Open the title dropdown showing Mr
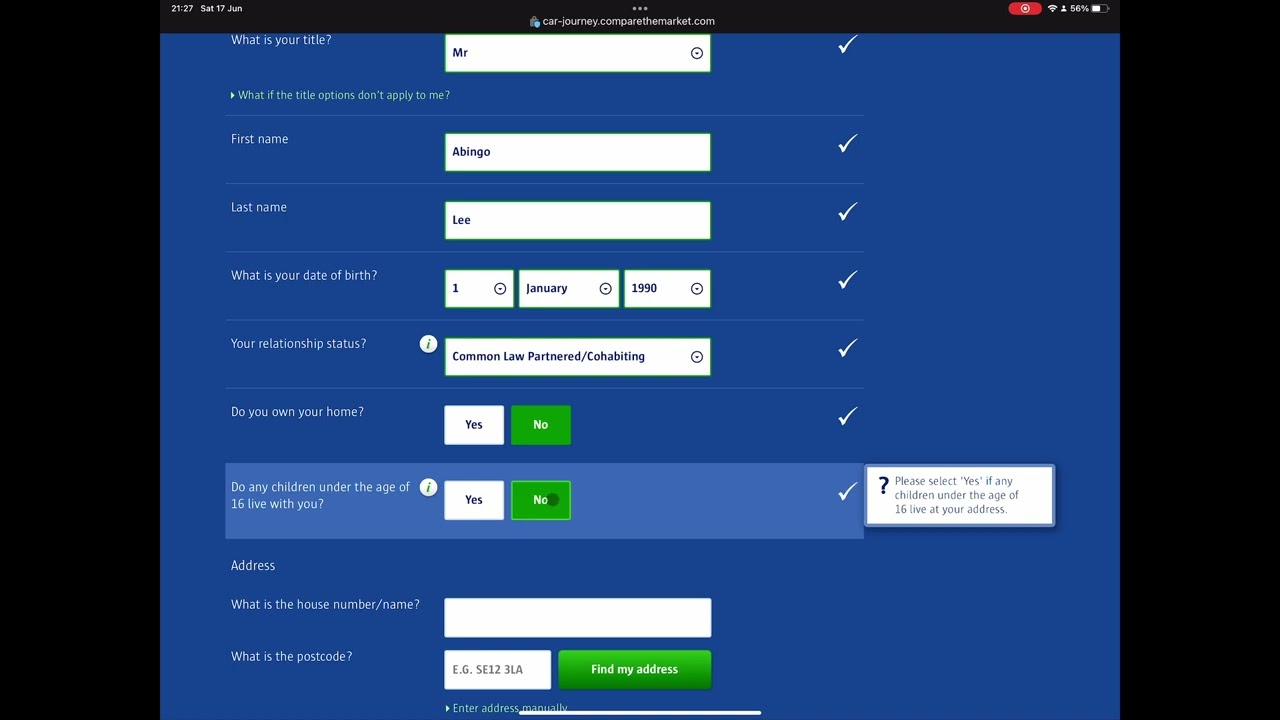 (577, 53)
